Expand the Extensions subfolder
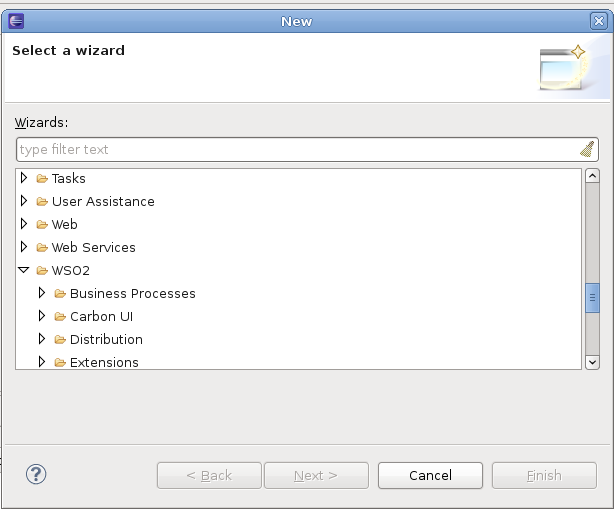 click(42, 362)
